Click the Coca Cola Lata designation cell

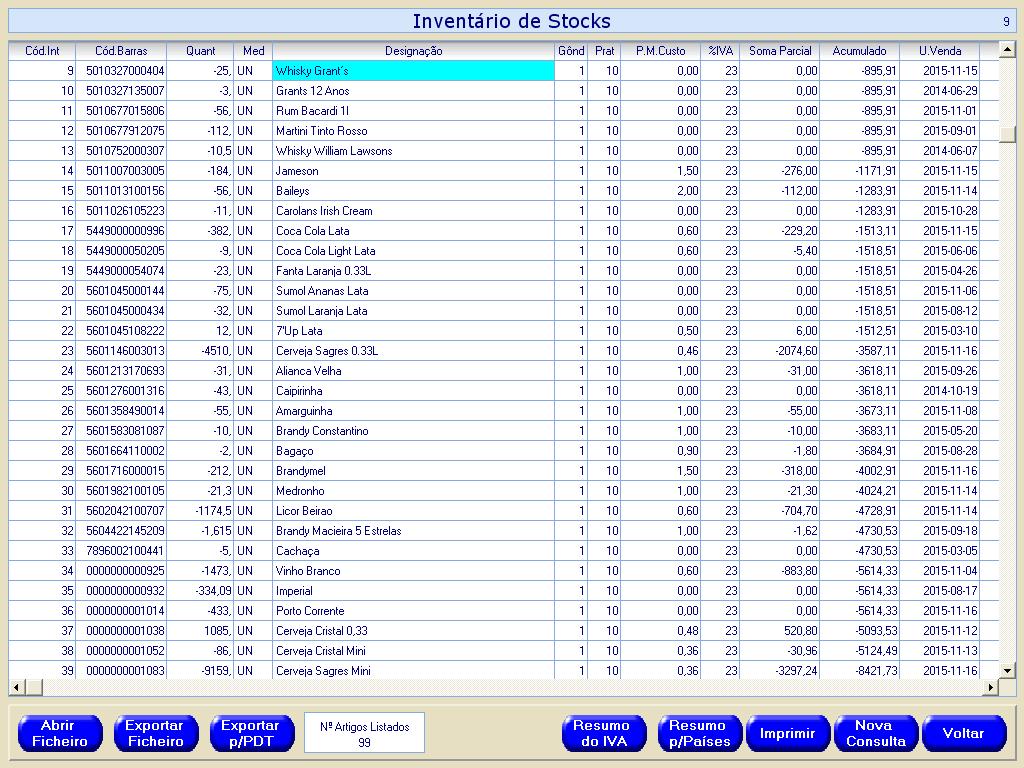(413, 231)
